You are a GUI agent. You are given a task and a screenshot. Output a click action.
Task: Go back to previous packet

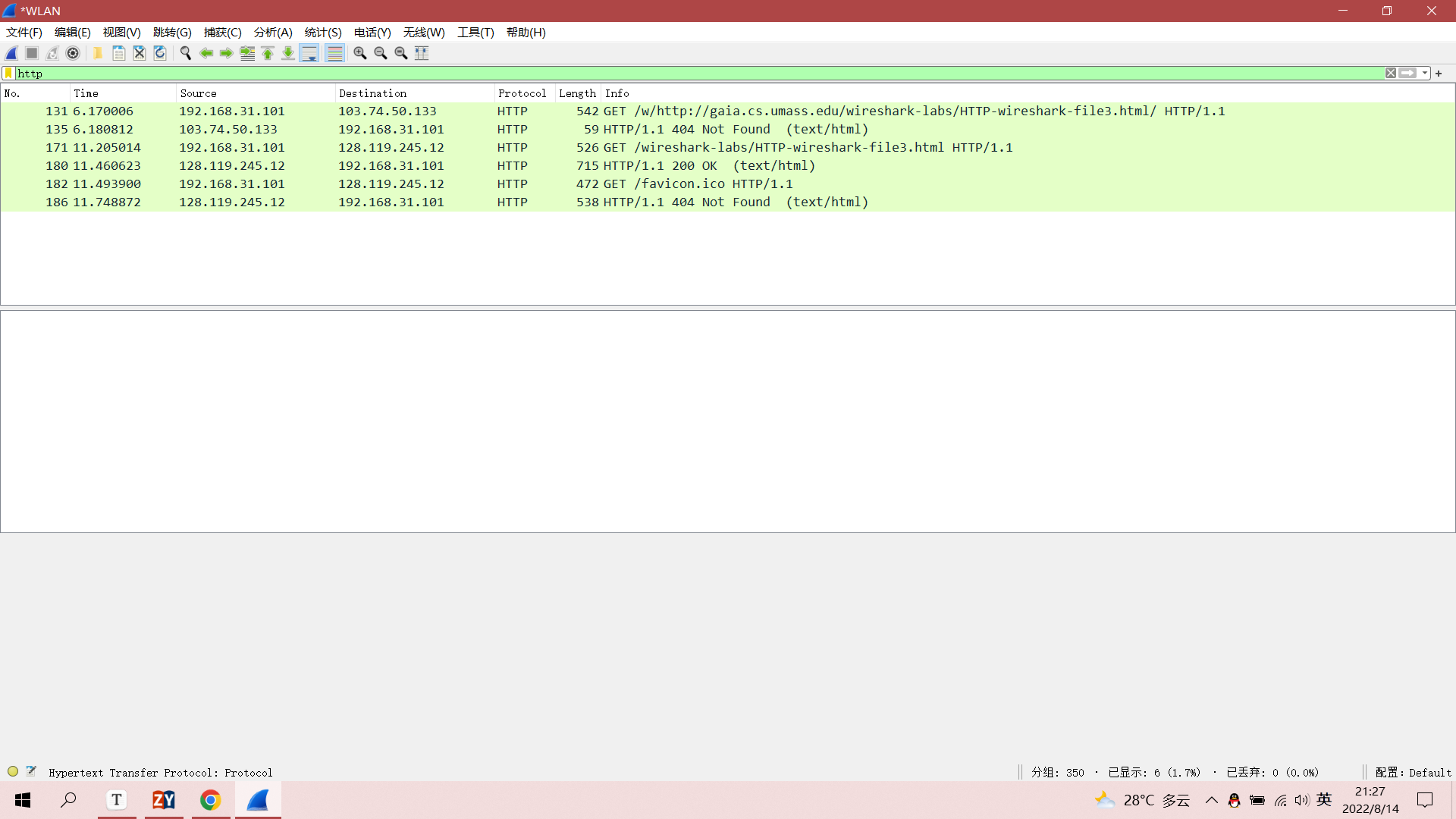click(x=206, y=53)
